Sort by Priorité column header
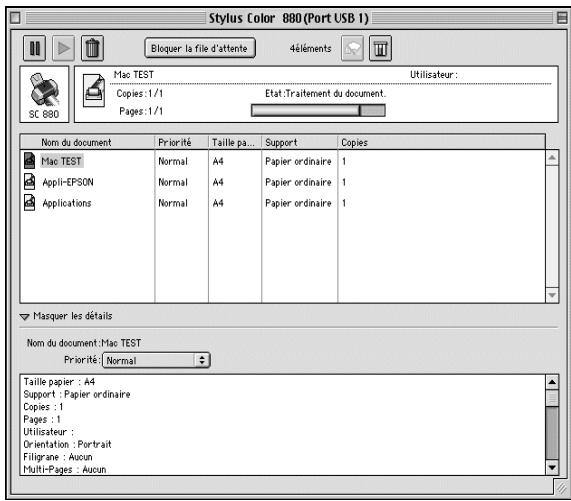Screen dimensions: 571x501 tap(181, 142)
